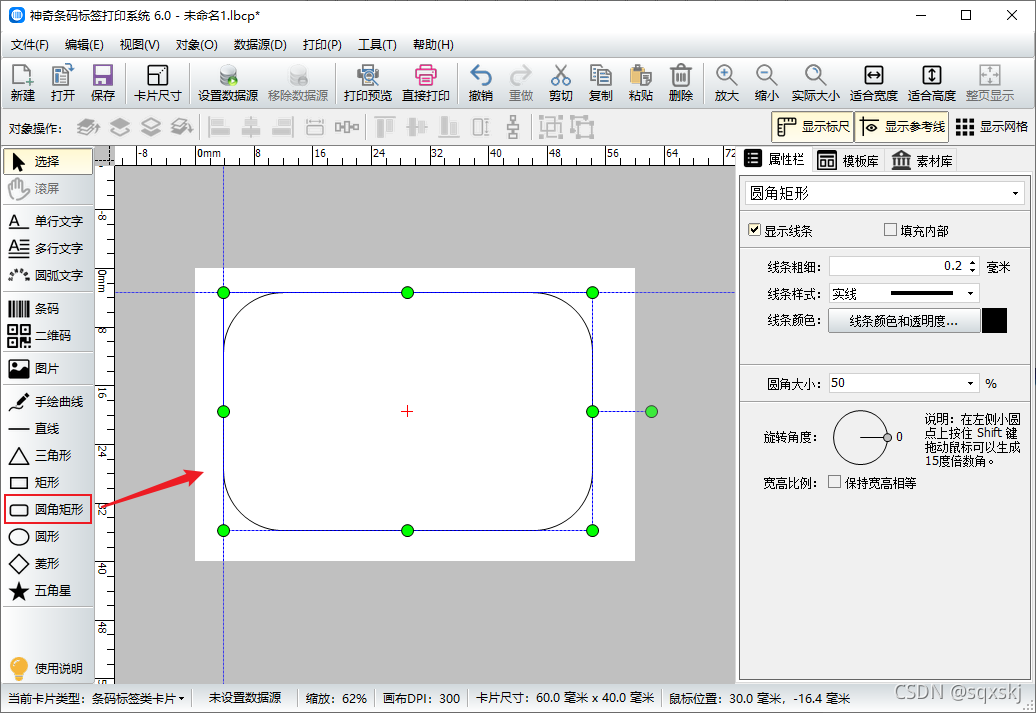
Task: Click the 剪切 cut icon
Action: 560,83
